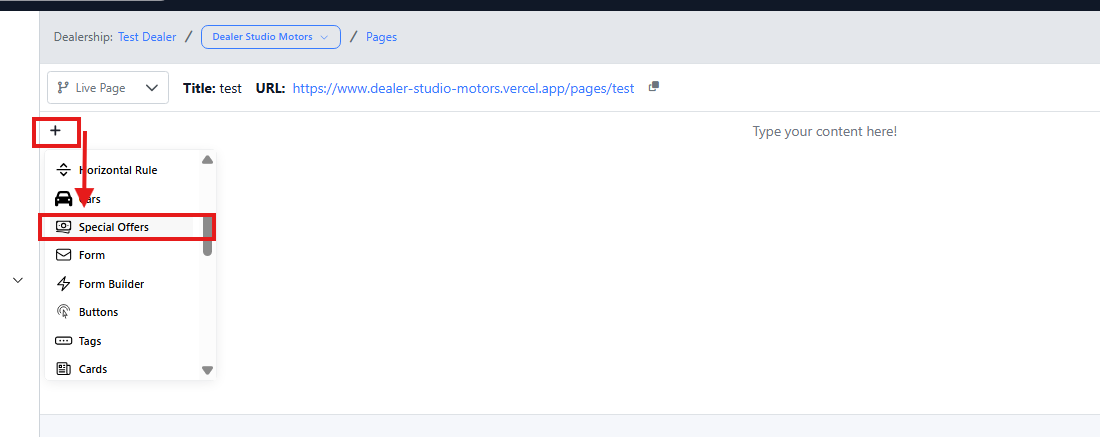This screenshot has width=1100, height=437.
Task: Open the Live Page version dropdown
Action: click(x=108, y=88)
